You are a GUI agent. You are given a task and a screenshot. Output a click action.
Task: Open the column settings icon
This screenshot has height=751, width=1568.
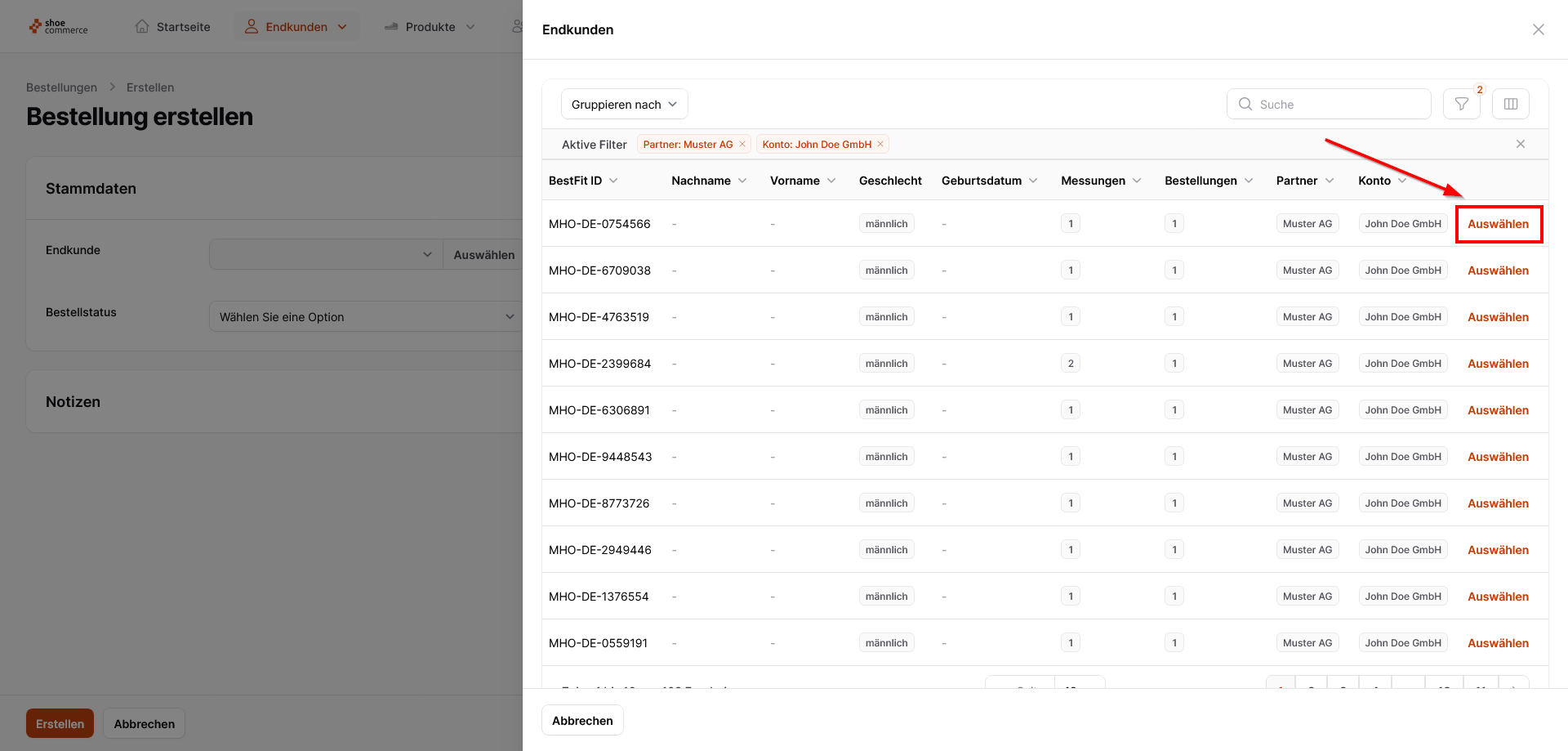[x=1510, y=104]
